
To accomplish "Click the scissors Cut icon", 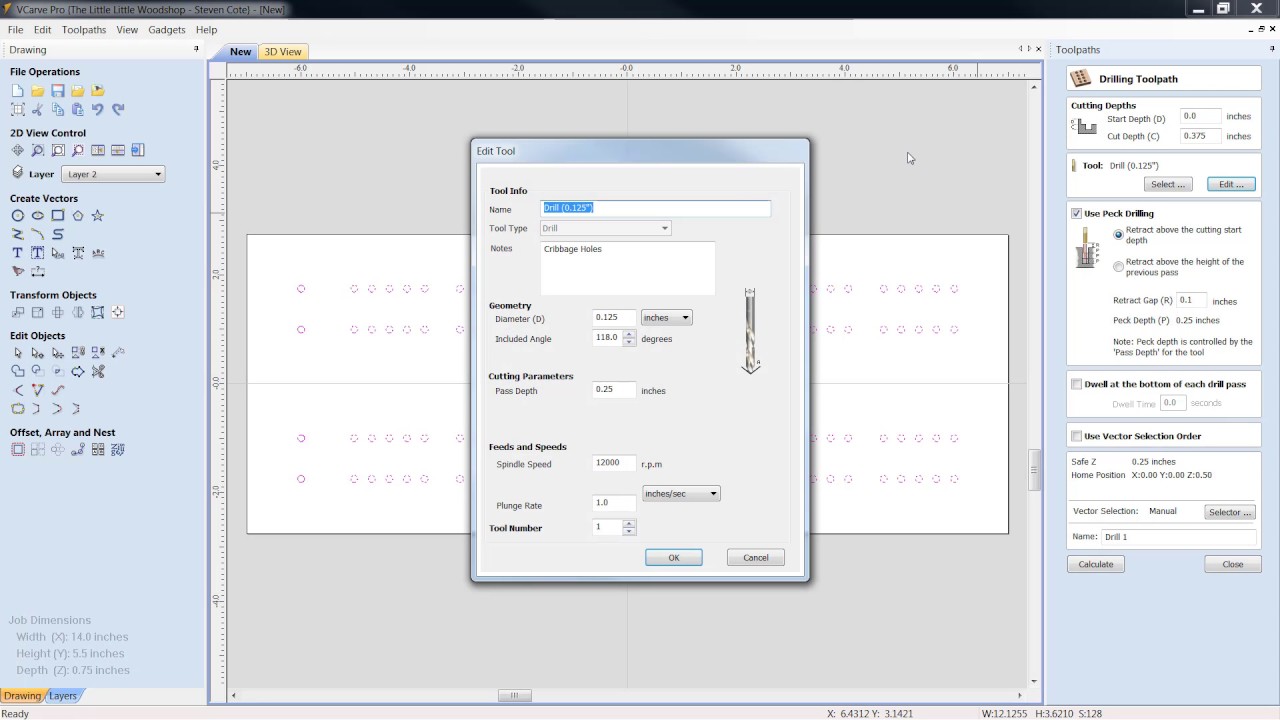I will point(37,110).
